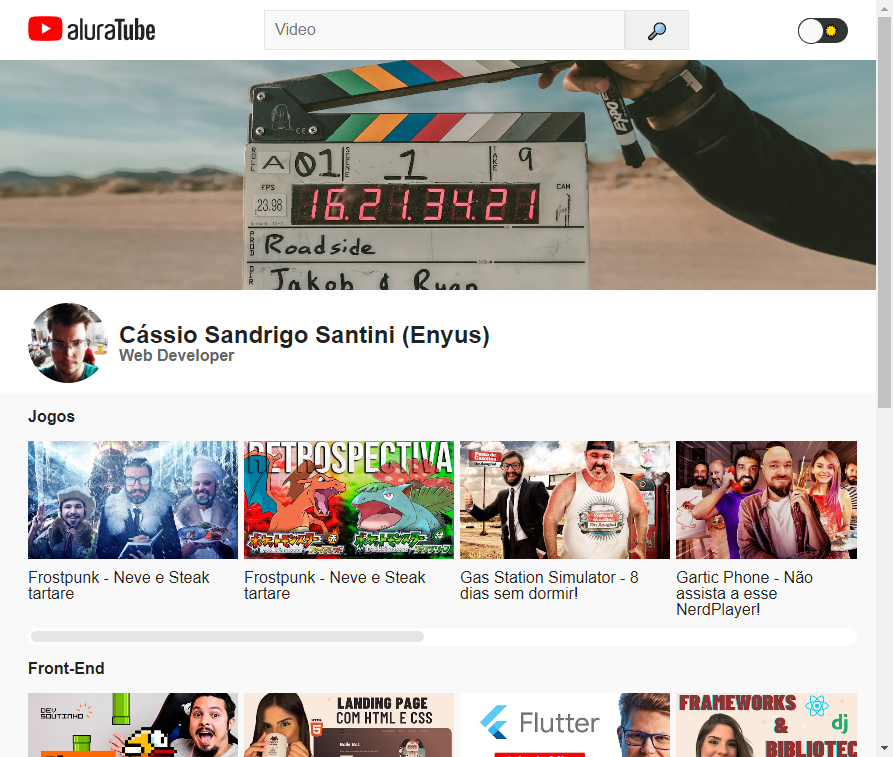Open the Gartic Phone video thumbnail
893x757 pixels.
pyautogui.click(x=766, y=500)
